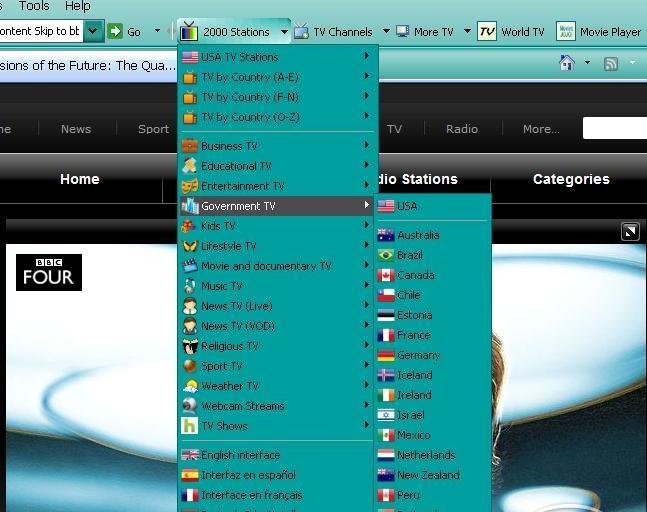Screen dimensions: 647x512
Task: Collapse the 2000 Stations dropdown arrow
Action: pos(284,32)
